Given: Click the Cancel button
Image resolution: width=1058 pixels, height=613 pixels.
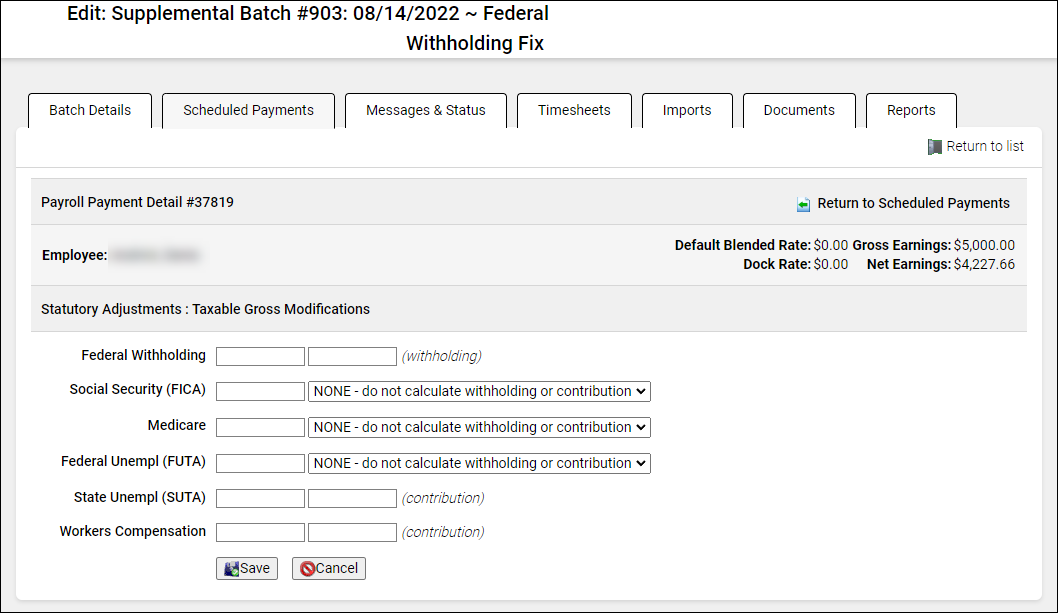Looking at the screenshot, I should tap(329, 568).
